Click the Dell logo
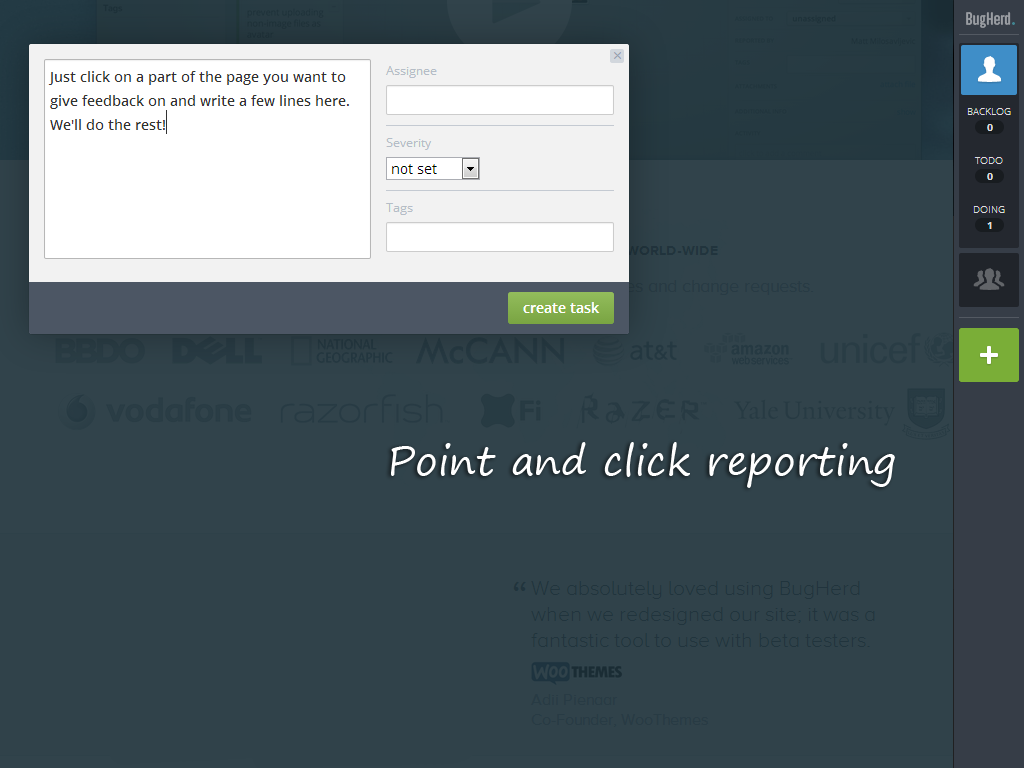Viewport: 1024px width, 768px height. 217,351
